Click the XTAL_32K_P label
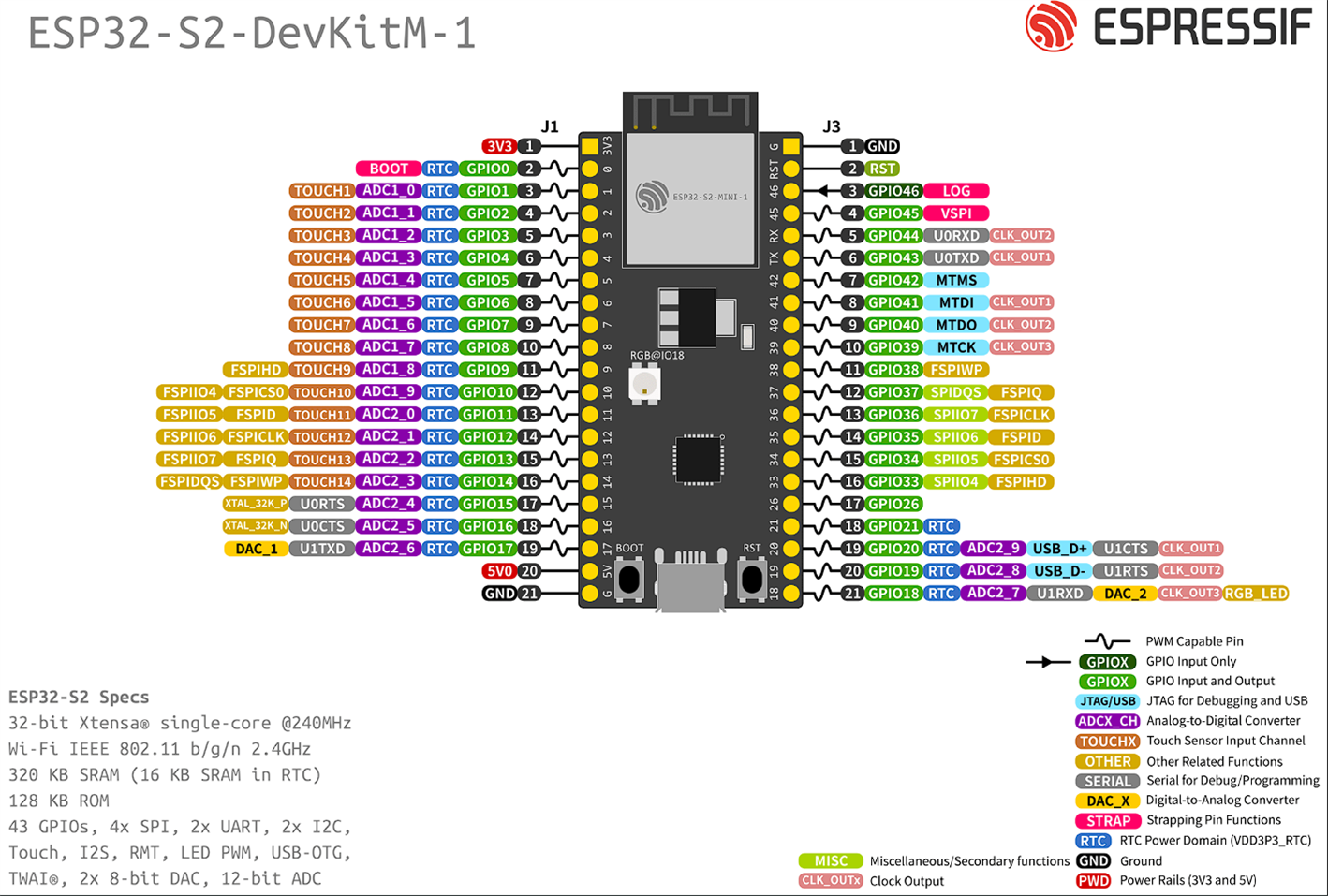 (255, 504)
